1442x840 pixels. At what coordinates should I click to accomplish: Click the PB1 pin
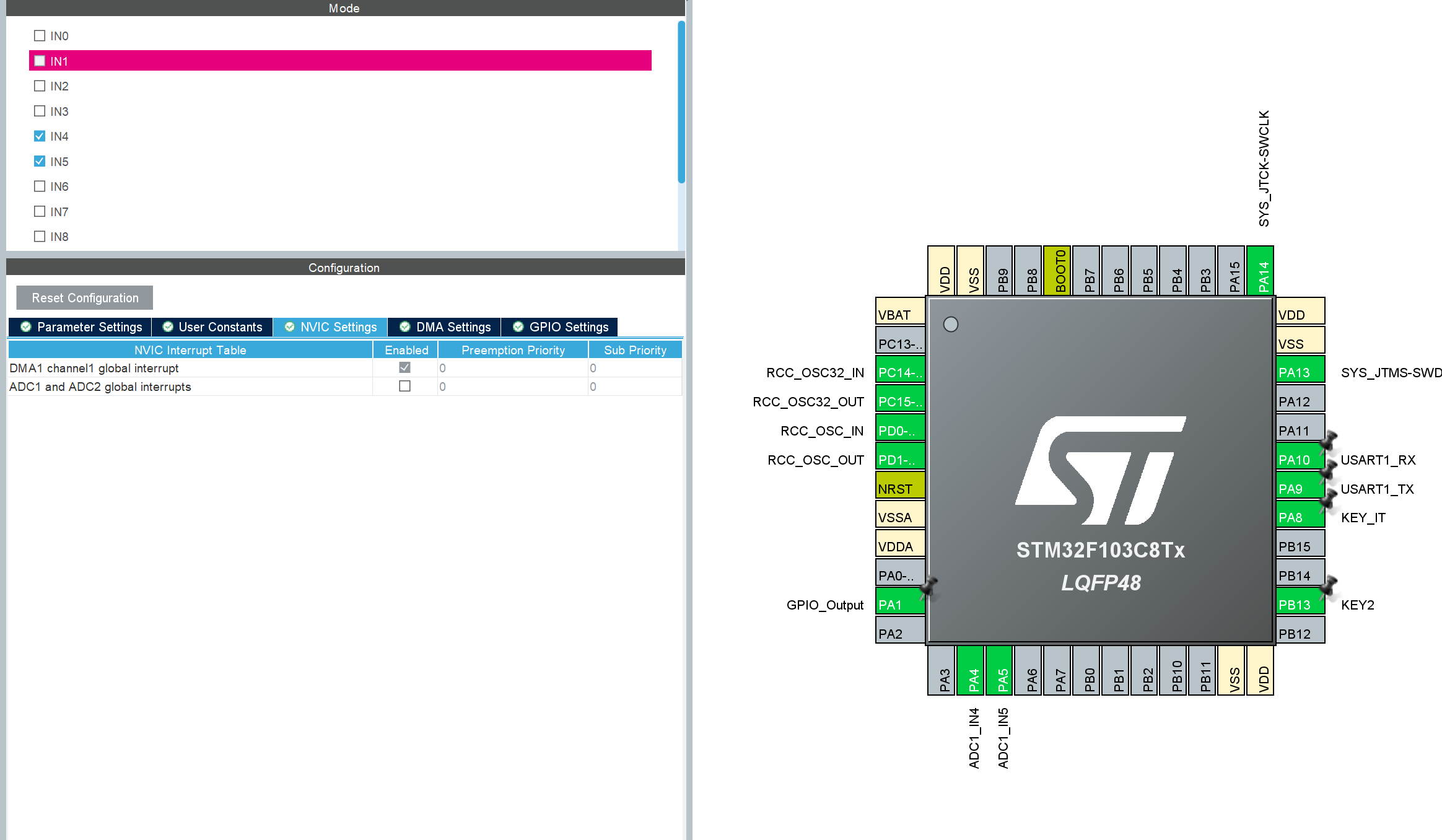1116,670
